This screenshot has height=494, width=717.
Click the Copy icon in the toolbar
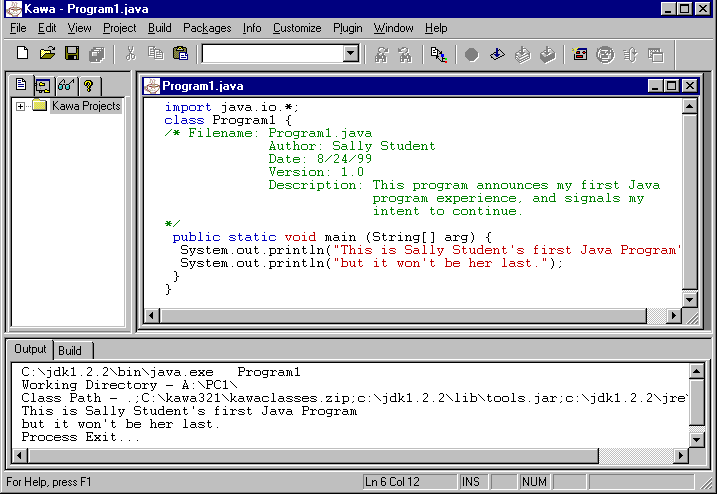coord(155,54)
